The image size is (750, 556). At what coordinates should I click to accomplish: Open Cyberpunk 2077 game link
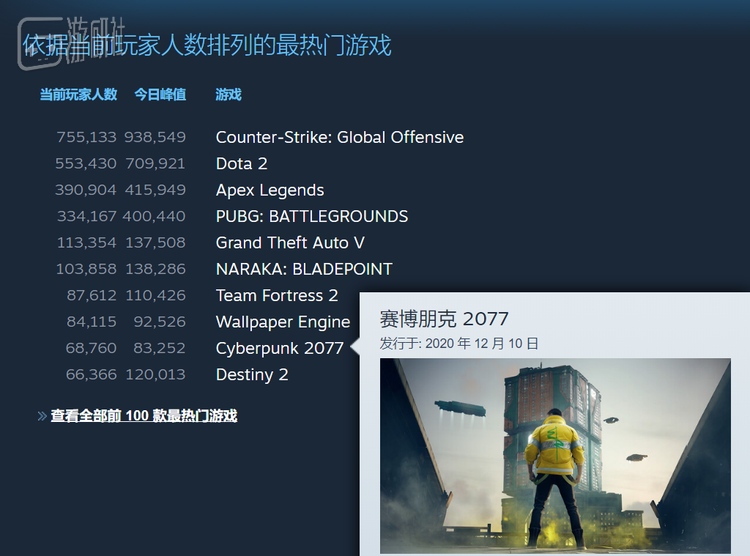(x=279, y=348)
